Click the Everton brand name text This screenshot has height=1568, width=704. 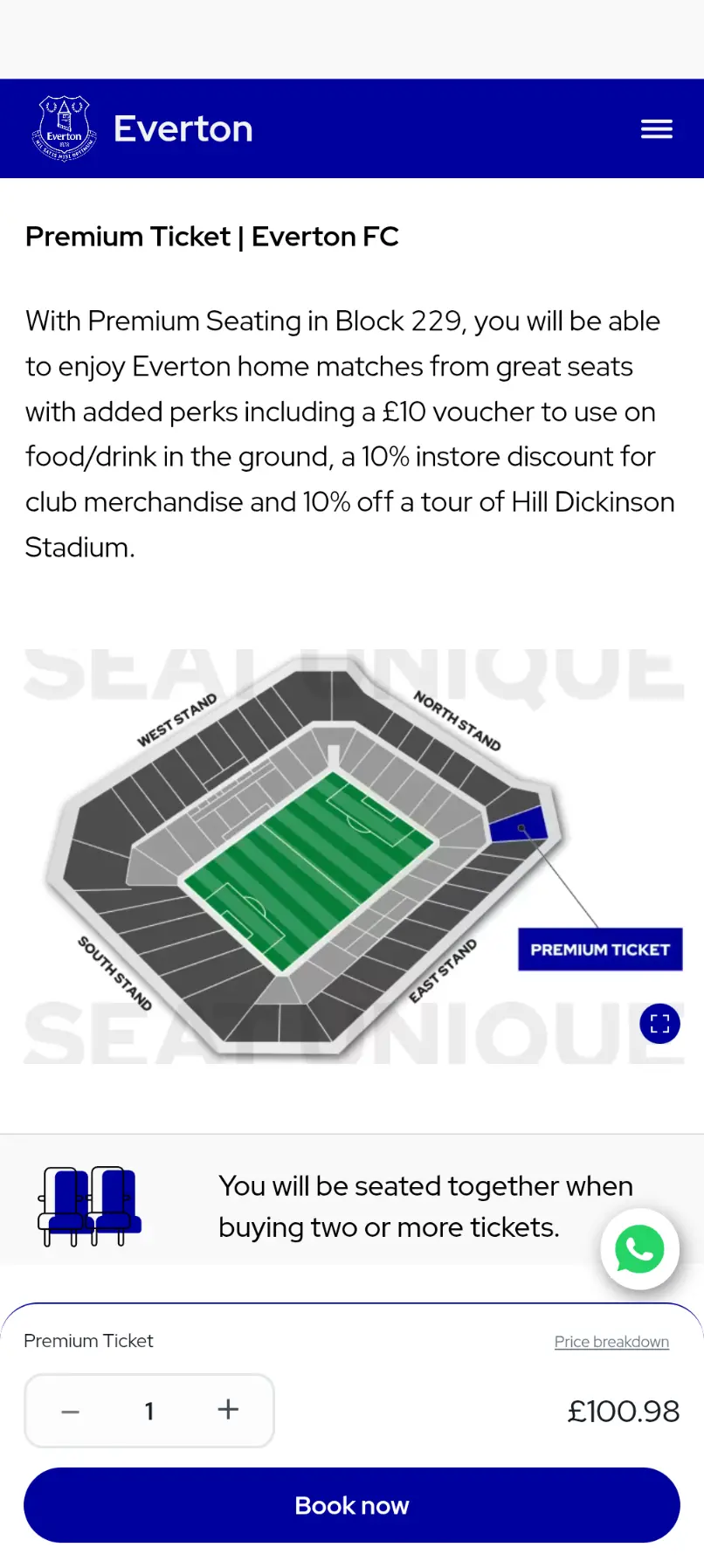point(183,129)
